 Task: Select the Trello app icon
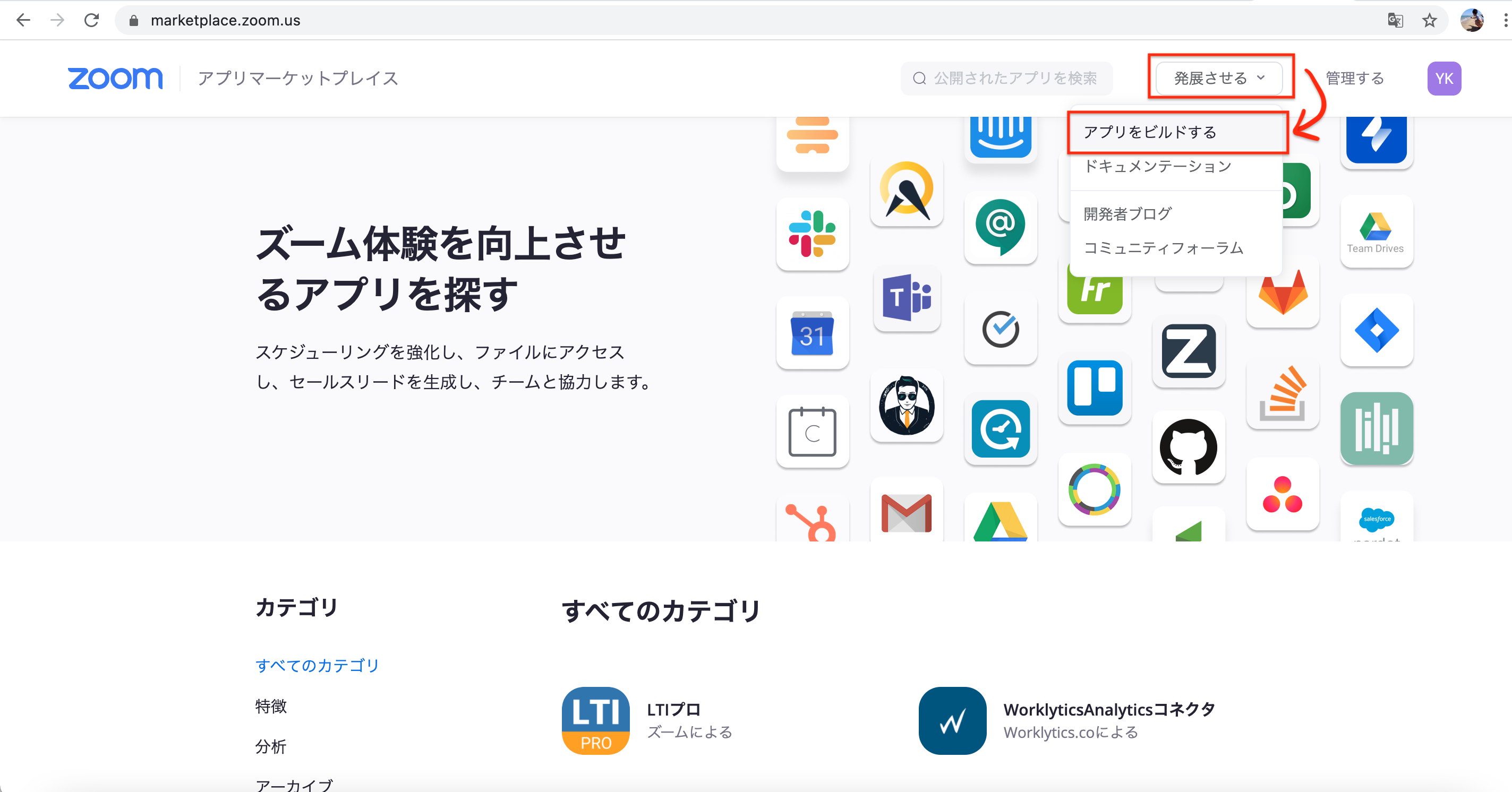[x=1095, y=389]
